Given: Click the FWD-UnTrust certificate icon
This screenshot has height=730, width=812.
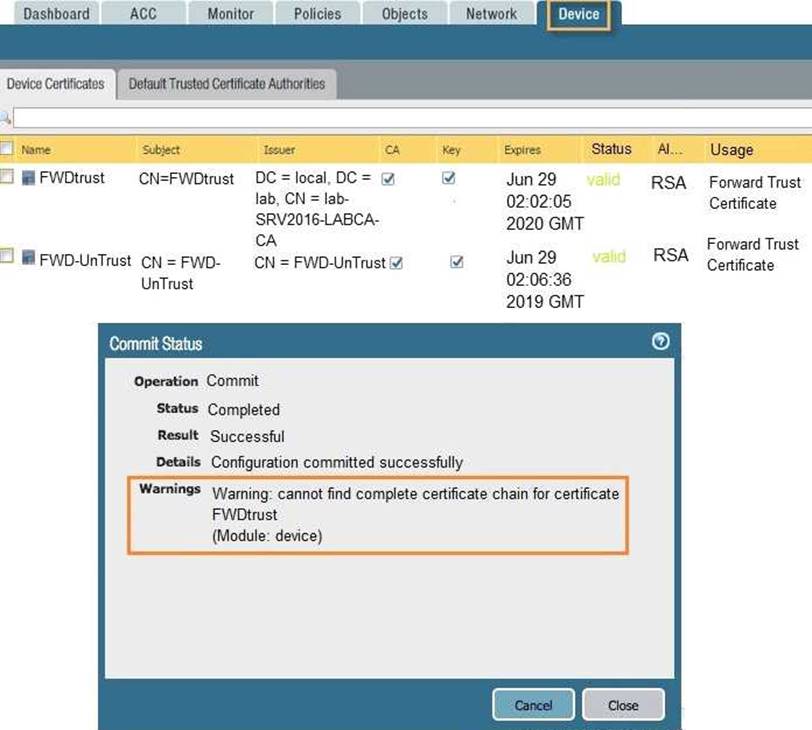Looking at the screenshot, I should [x=28, y=258].
